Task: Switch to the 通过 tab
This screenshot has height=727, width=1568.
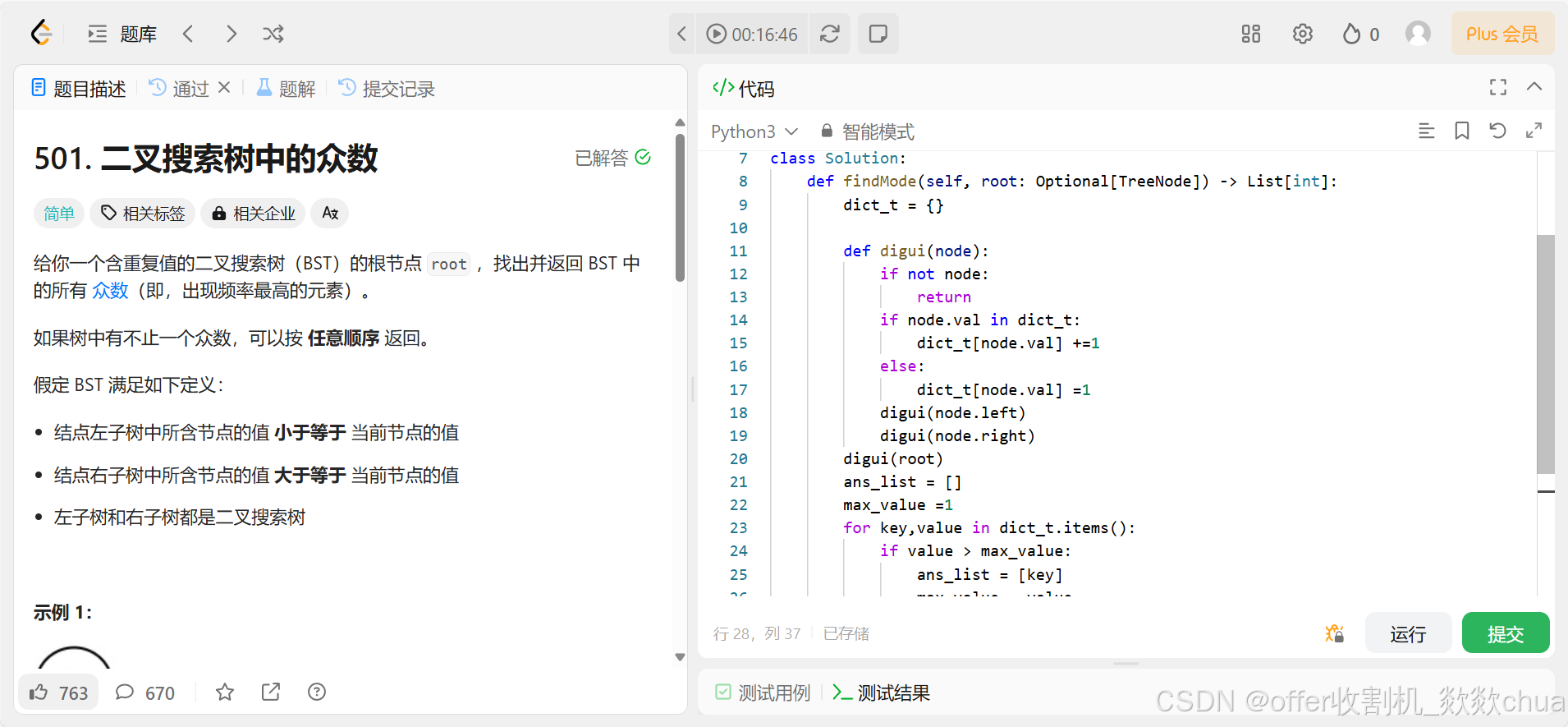Action: [x=181, y=89]
